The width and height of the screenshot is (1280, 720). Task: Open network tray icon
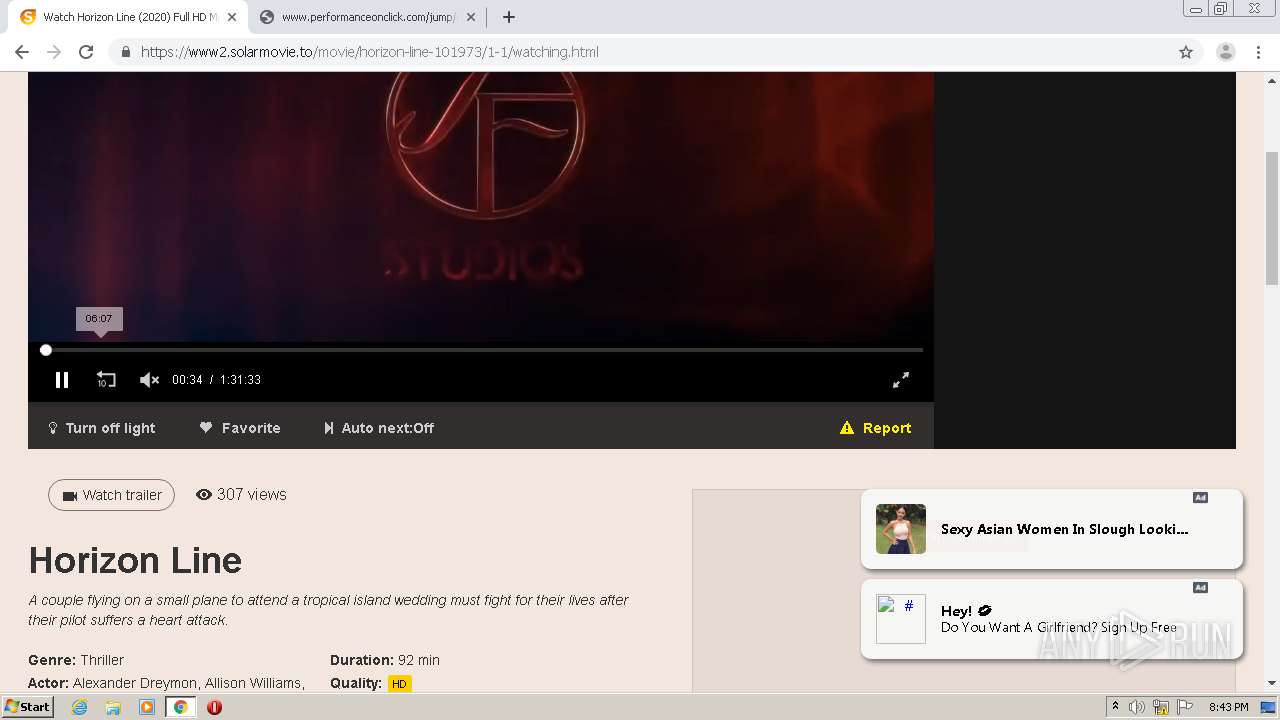tap(1161, 707)
